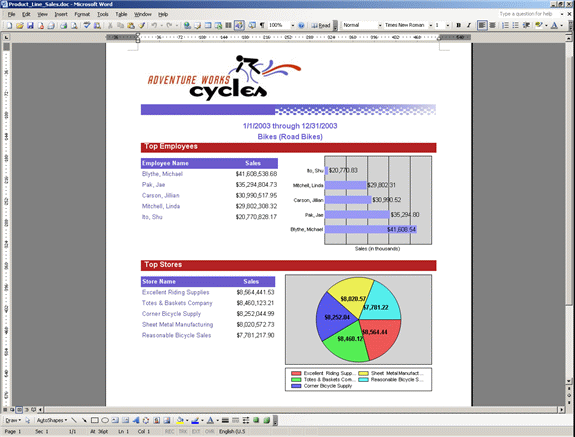575x437 pixels.
Task: Click the Totes & Baskets Company link
Action: (177, 303)
